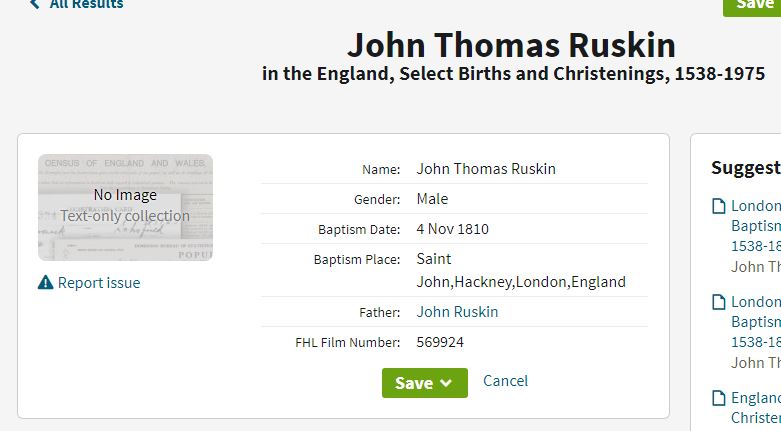Expand the green Save dropdown chevron

click(x=446, y=383)
